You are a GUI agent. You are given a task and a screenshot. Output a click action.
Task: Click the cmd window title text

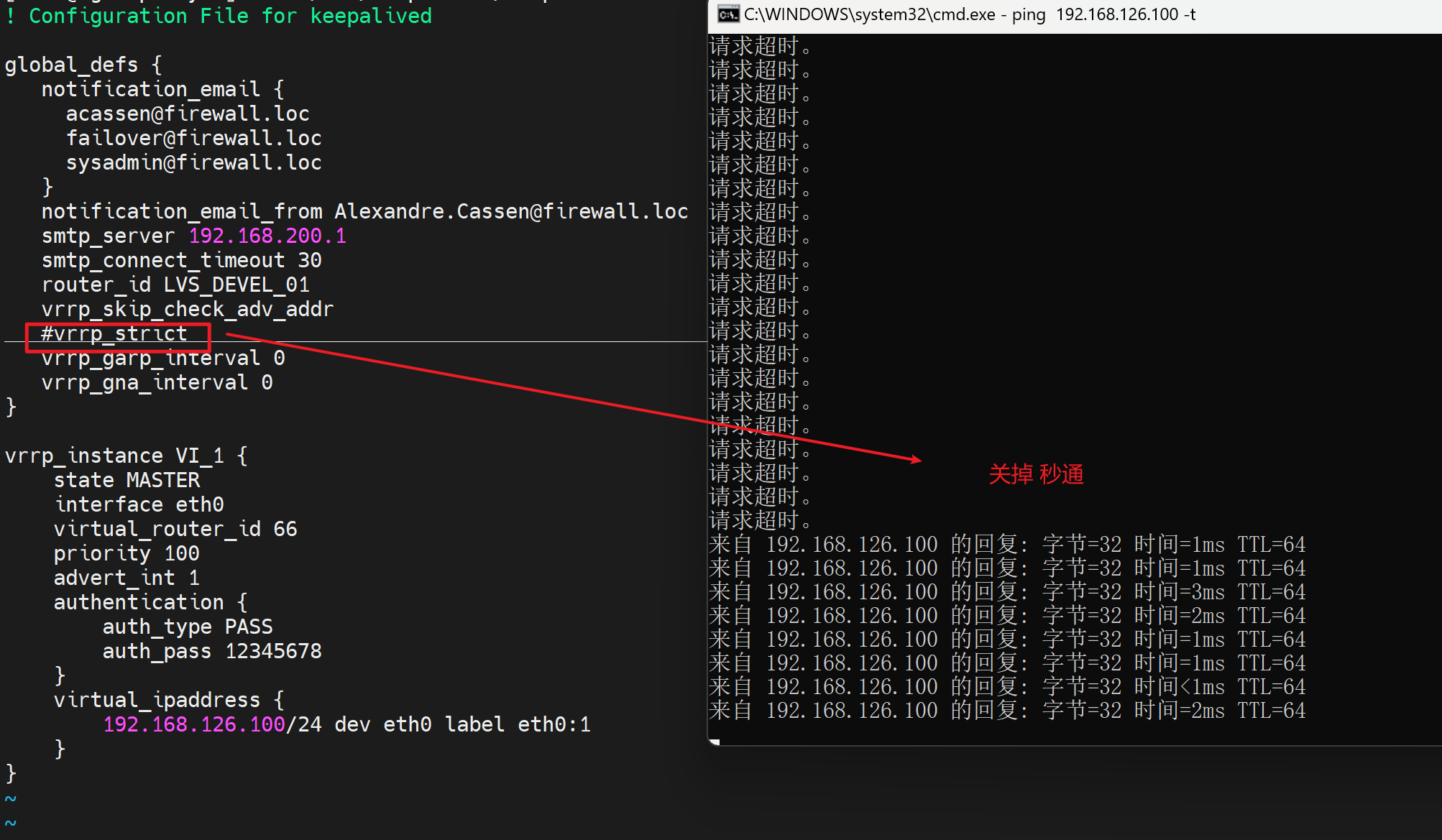(969, 14)
